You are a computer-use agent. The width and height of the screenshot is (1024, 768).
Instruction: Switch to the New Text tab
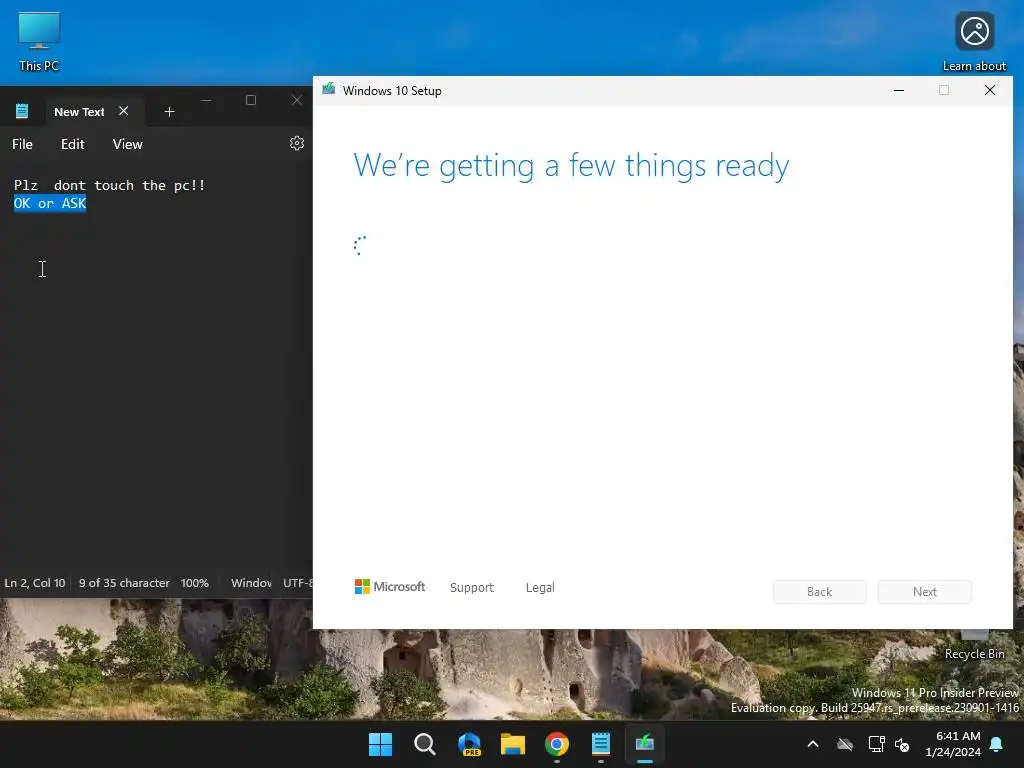point(79,112)
